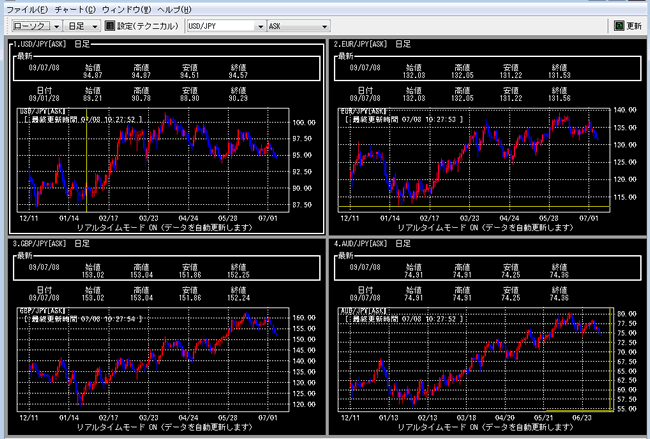Open the チャート(C) menu

[x=75, y=9]
